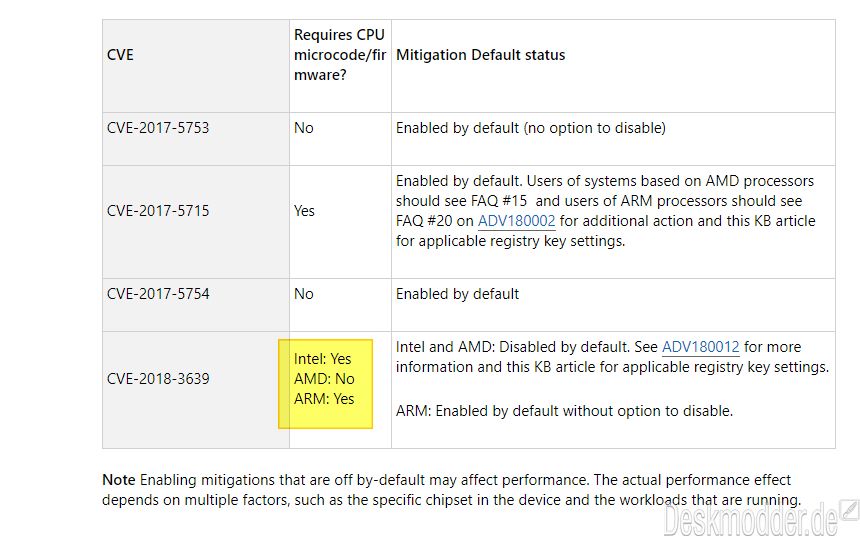Click the highlighted Intel: Yes text
This screenshot has width=860, height=536.
[x=322, y=359]
